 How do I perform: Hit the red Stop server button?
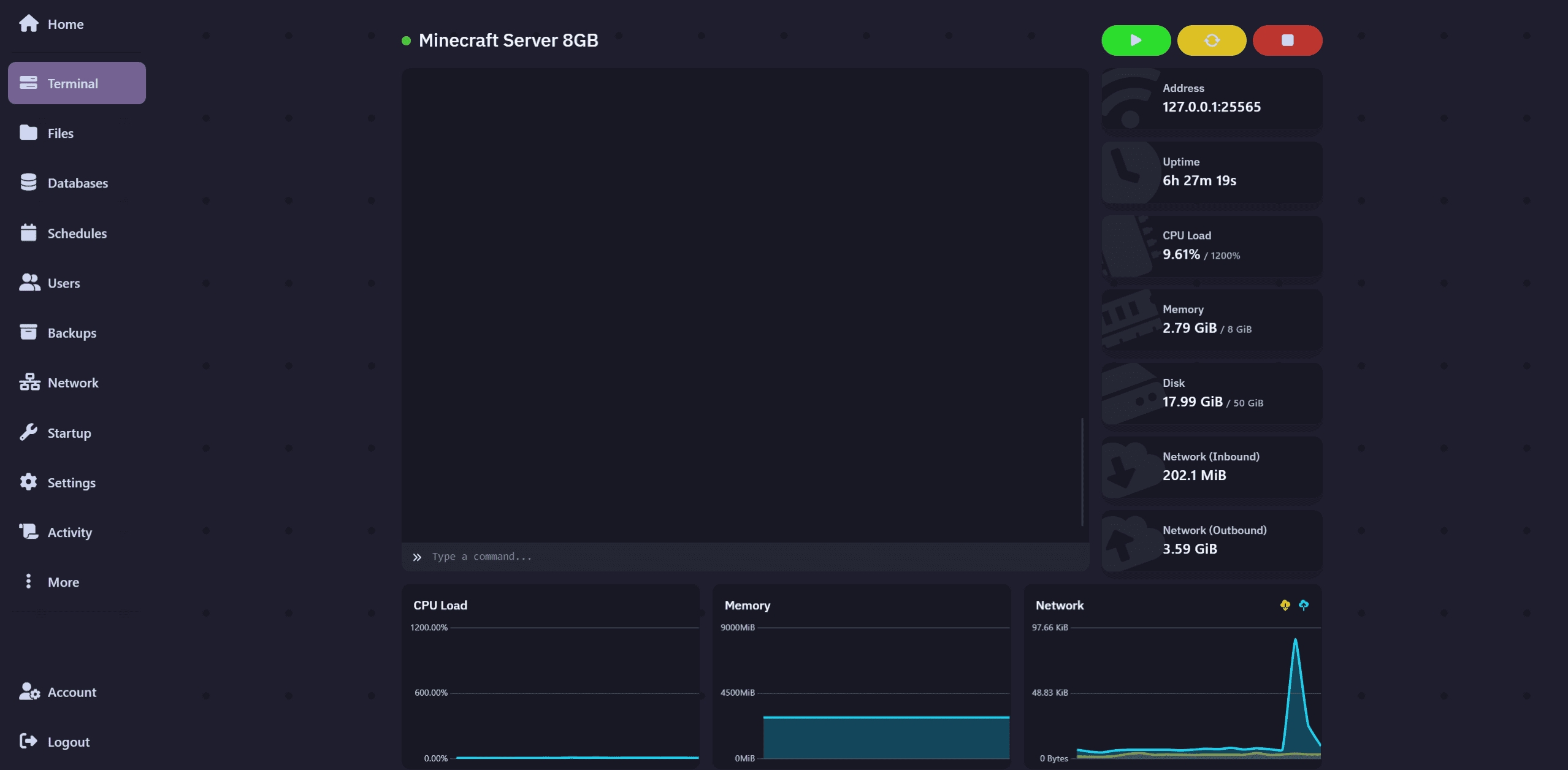[1287, 40]
